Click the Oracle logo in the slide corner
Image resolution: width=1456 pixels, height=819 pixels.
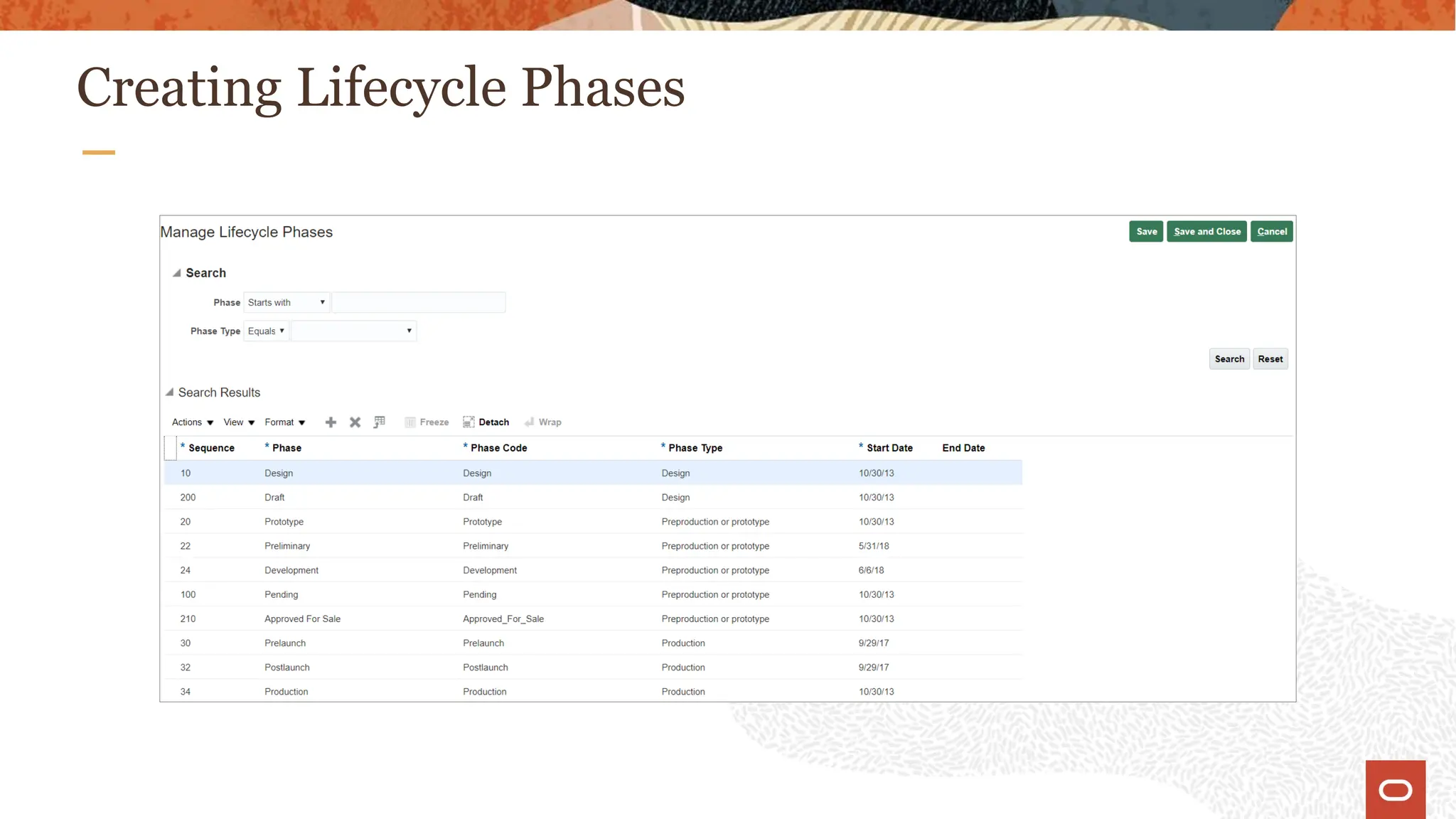(x=1395, y=789)
